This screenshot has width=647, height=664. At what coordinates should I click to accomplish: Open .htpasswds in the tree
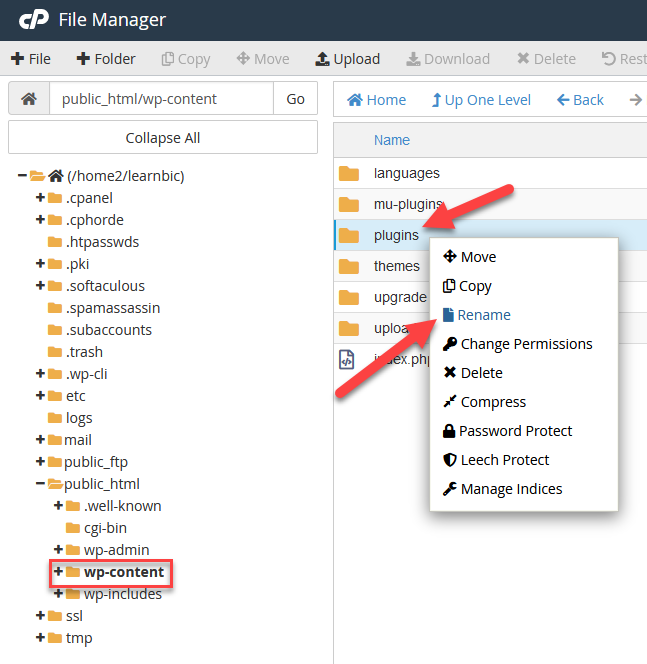pyautogui.click(x=102, y=242)
